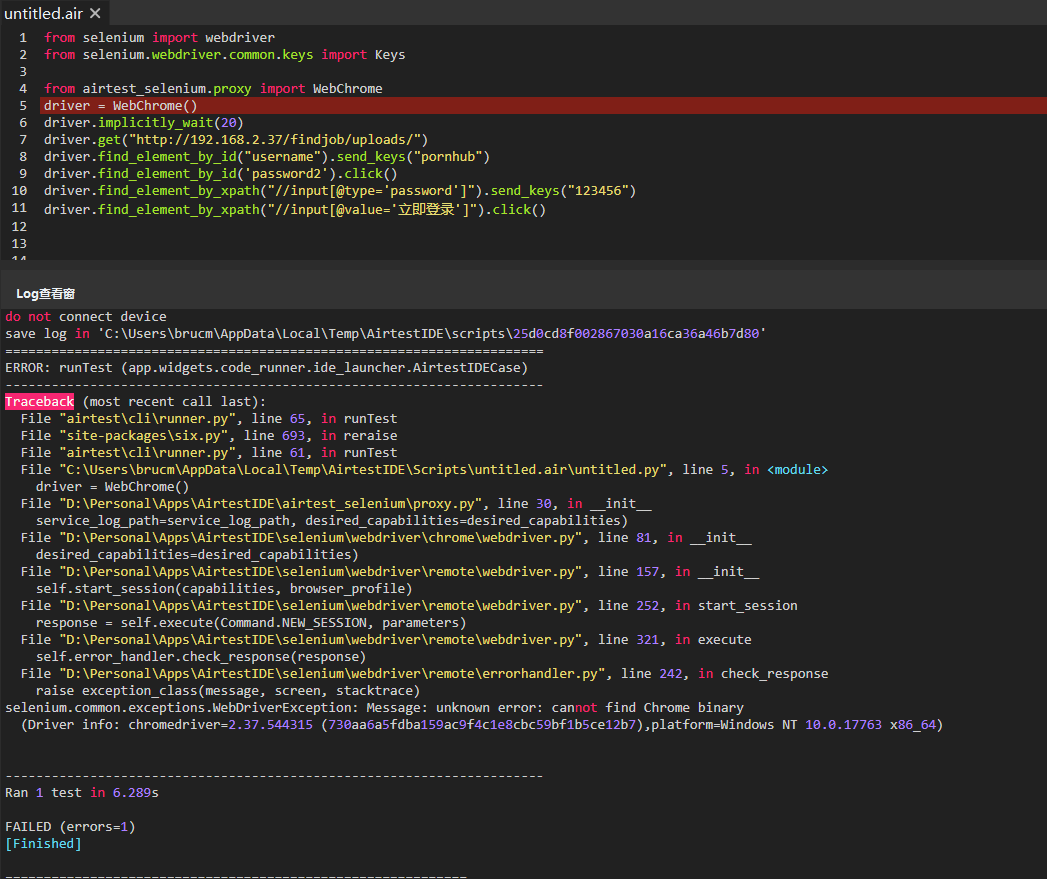
Task: Place cursor on the driver.get URL line
Action: pyautogui.click(x=230, y=139)
